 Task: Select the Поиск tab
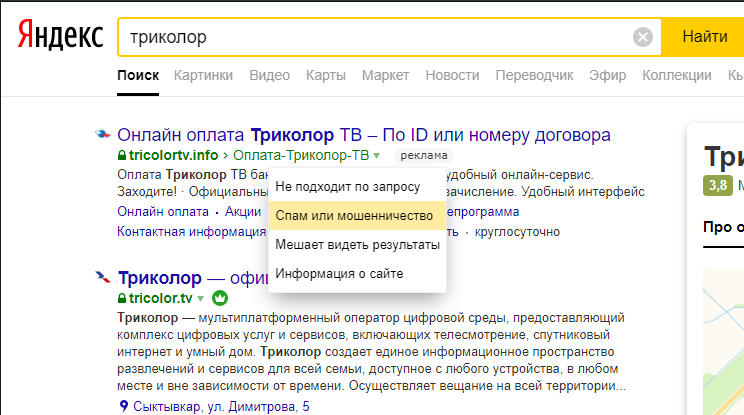138,75
